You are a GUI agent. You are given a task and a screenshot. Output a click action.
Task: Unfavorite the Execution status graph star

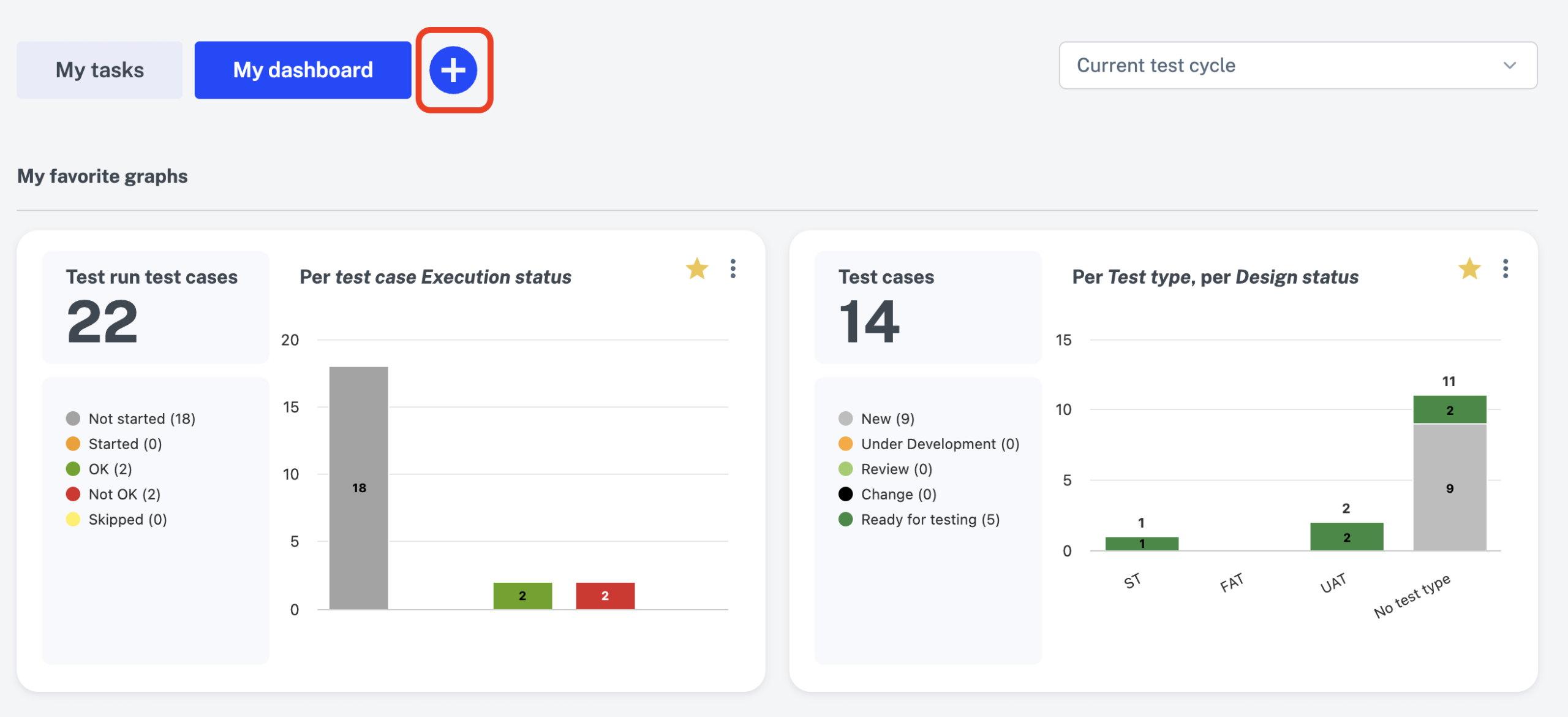pos(696,268)
